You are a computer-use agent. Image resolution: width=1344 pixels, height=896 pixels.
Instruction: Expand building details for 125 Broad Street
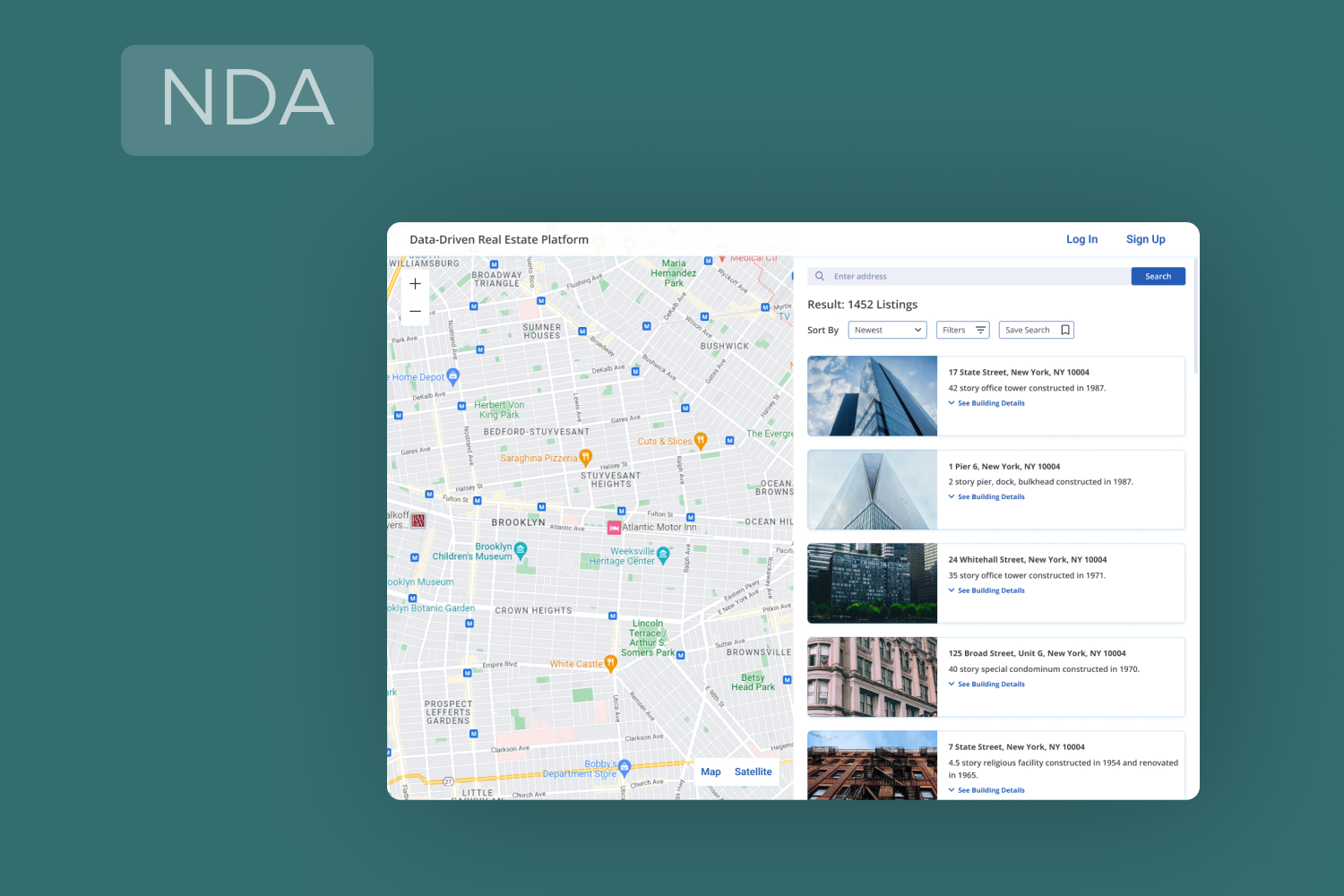[986, 684]
